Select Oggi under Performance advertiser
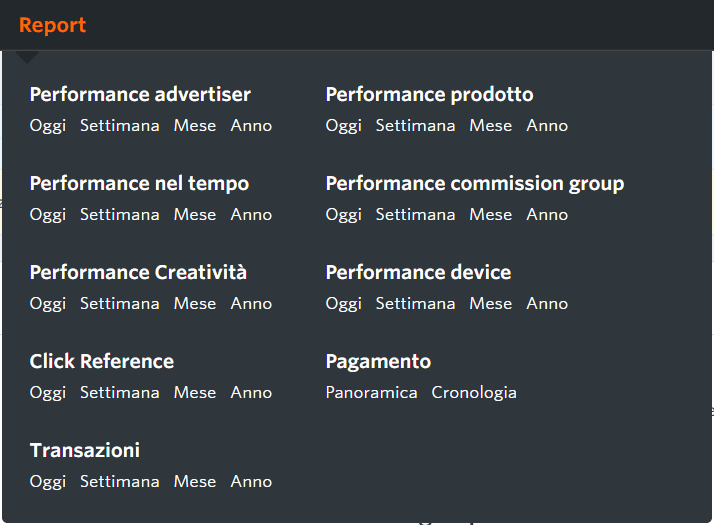Viewport: 714px width, 525px height. [x=47, y=126]
